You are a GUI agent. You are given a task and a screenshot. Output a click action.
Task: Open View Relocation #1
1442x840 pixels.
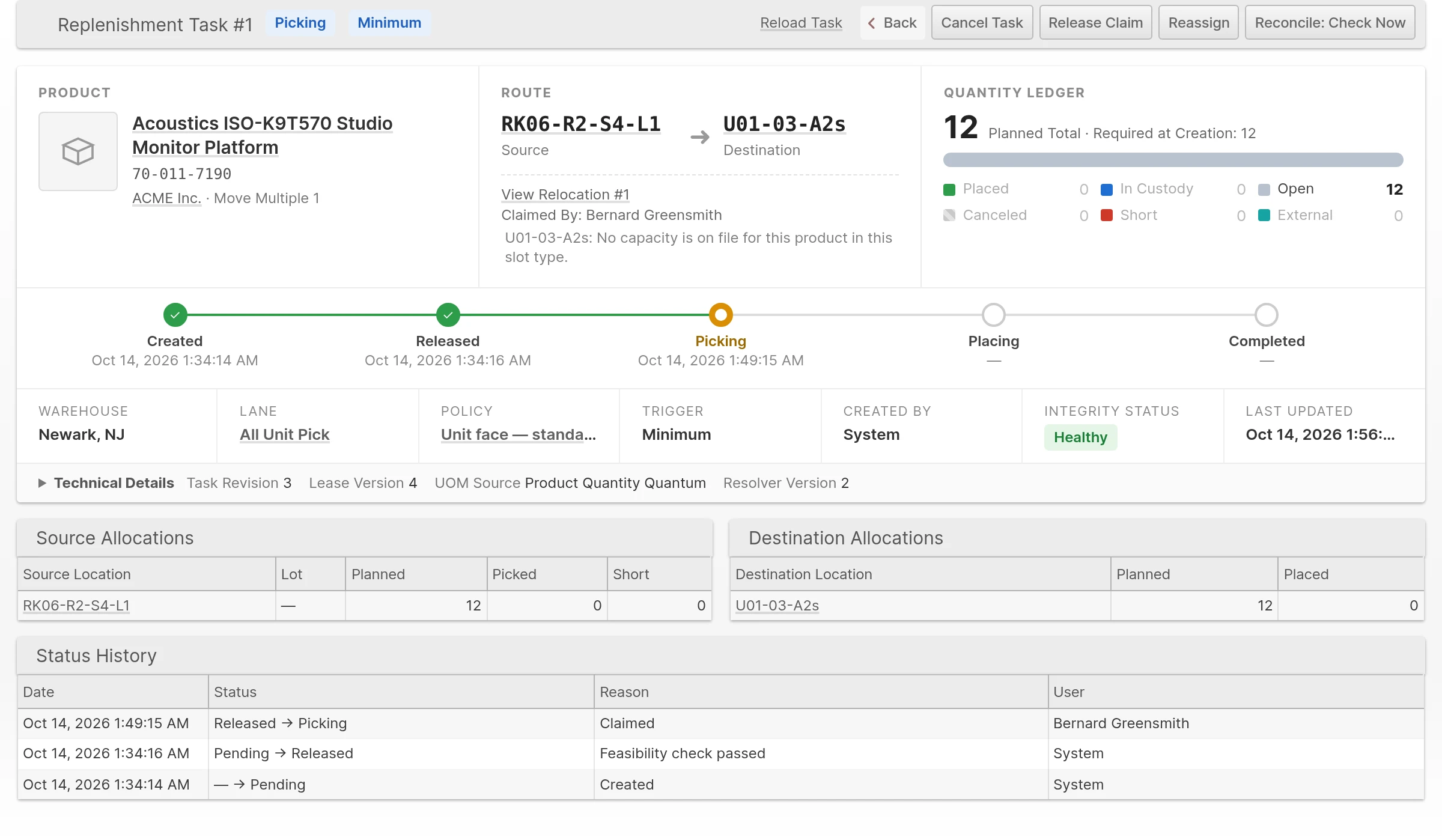tap(565, 195)
